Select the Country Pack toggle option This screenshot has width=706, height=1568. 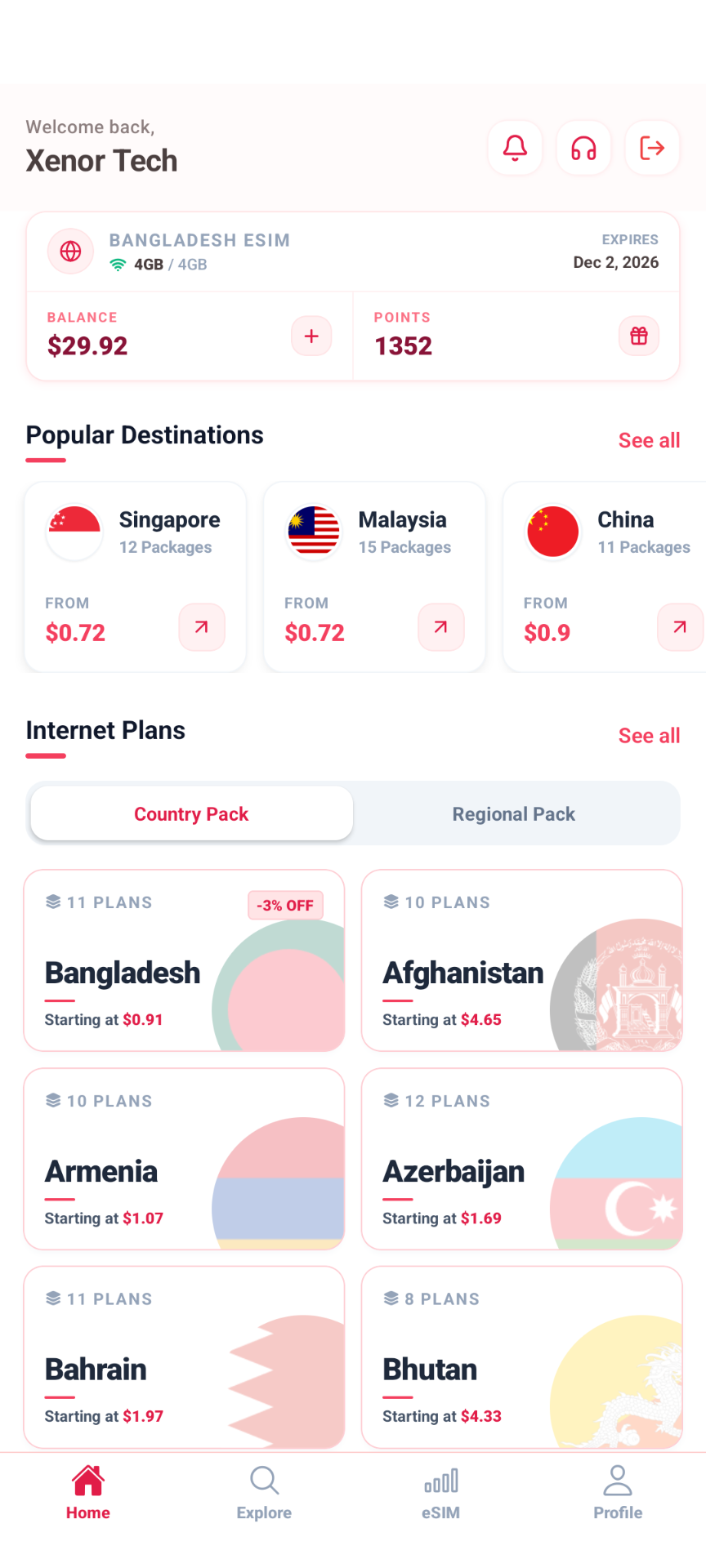click(191, 814)
